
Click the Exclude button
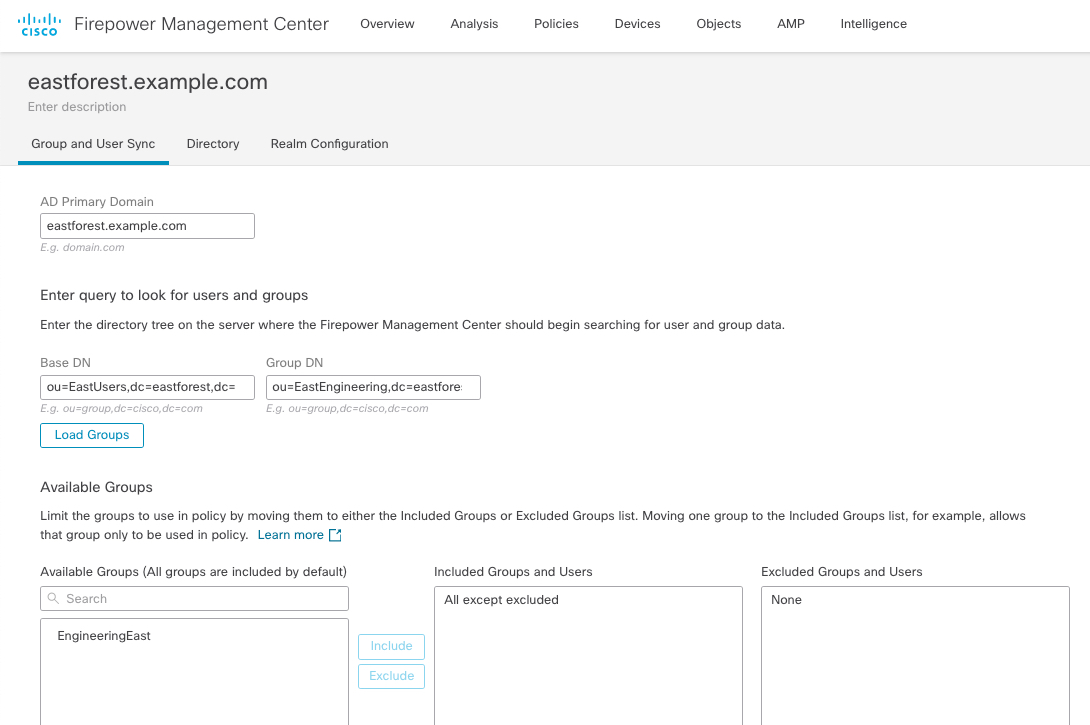coord(391,676)
